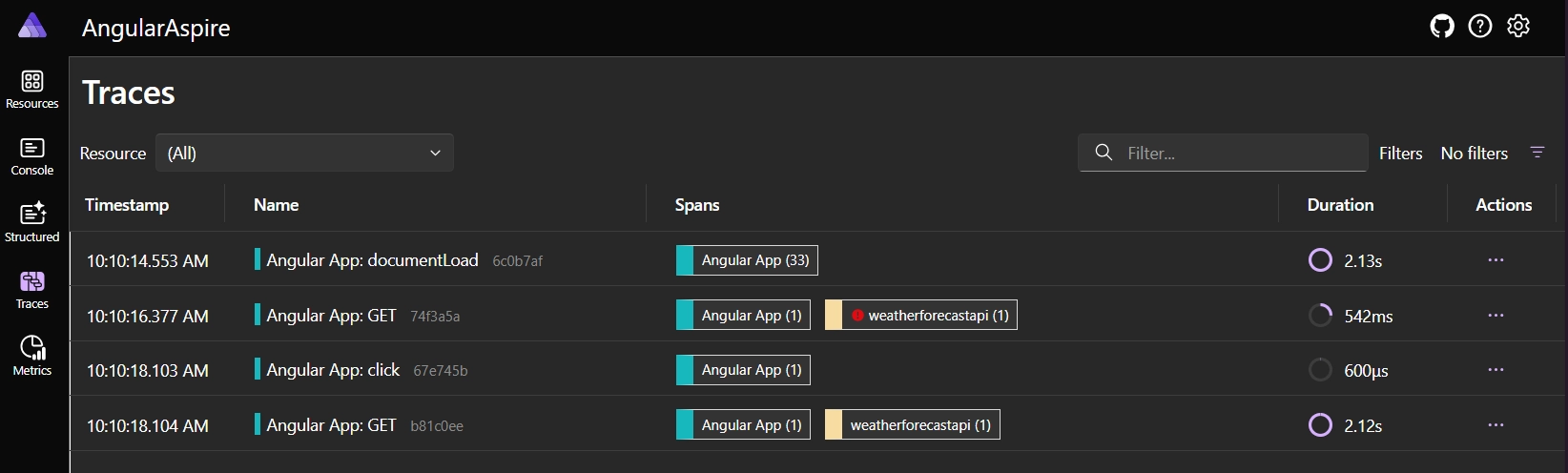Open the Metrics page in sidebar

click(x=32, y=357)
